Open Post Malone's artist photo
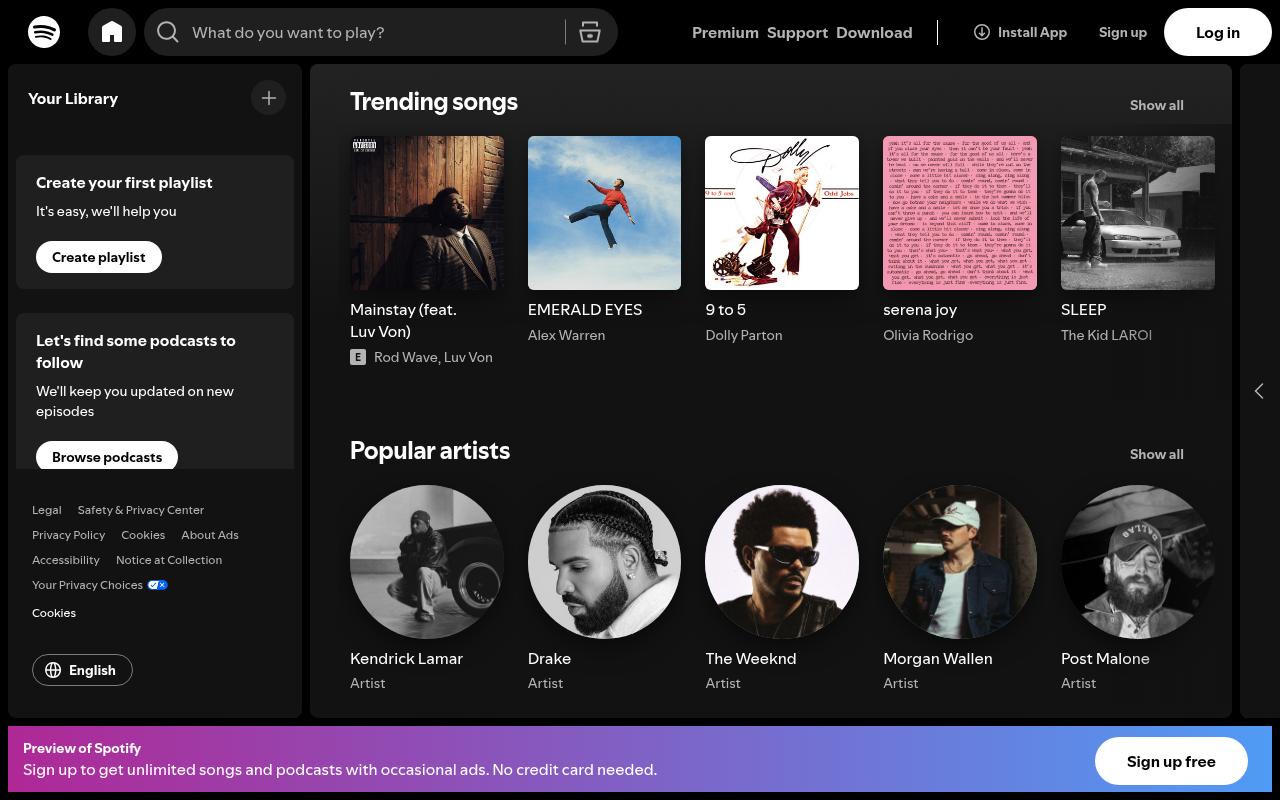 [x=1138, y=562]
